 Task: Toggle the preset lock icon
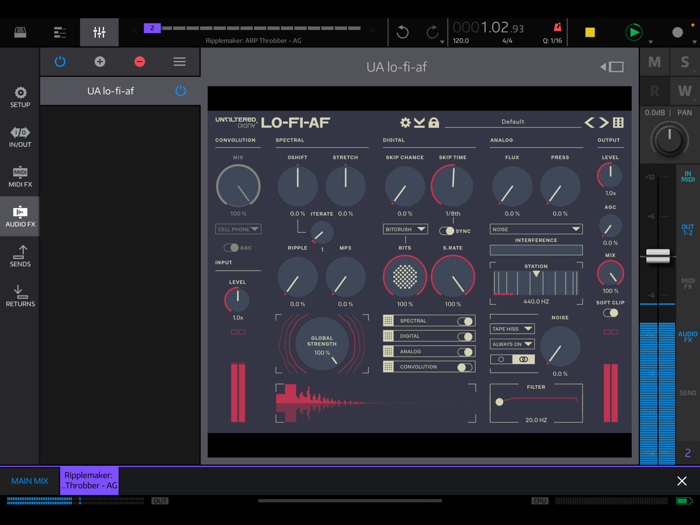433,122
